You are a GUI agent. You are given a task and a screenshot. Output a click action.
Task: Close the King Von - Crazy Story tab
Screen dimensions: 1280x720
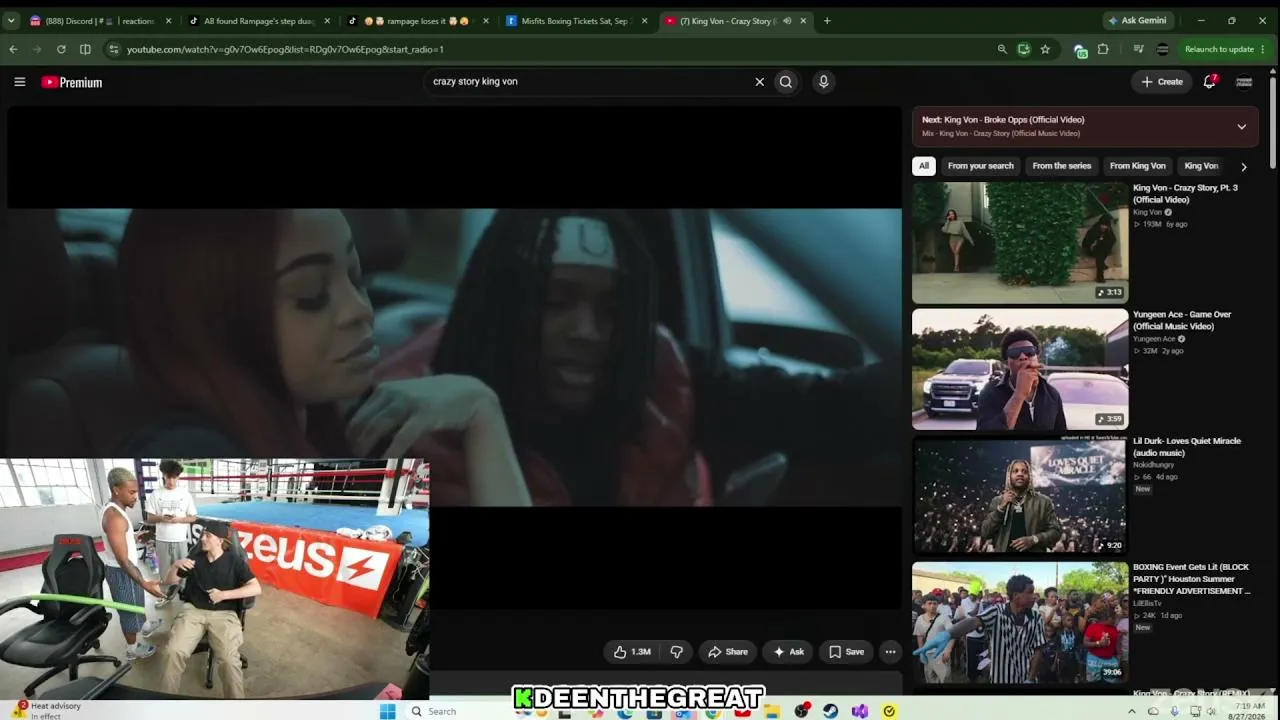(802, 21)
